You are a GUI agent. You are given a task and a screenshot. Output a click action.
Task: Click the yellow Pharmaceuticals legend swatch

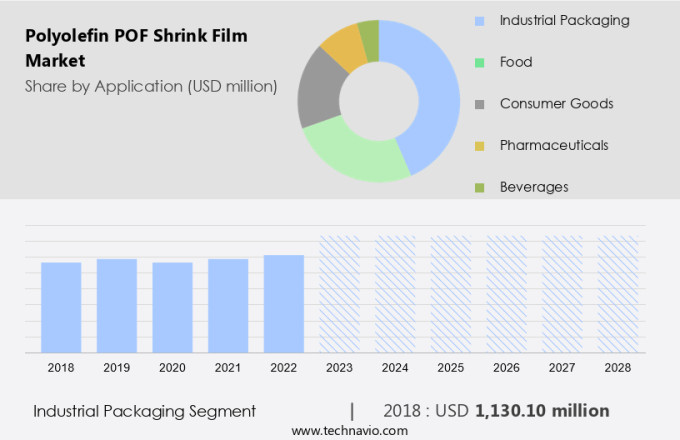[481, 146]
